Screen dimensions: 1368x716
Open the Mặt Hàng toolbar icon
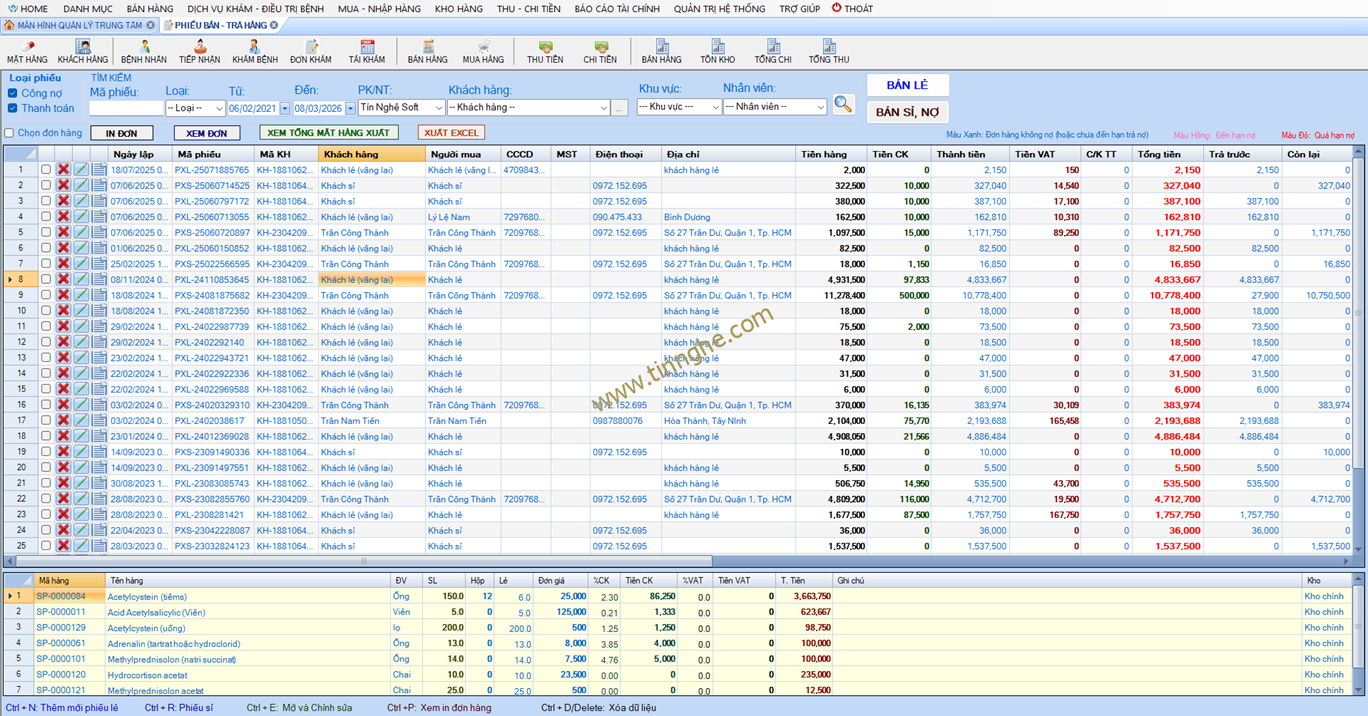[27, 52]
